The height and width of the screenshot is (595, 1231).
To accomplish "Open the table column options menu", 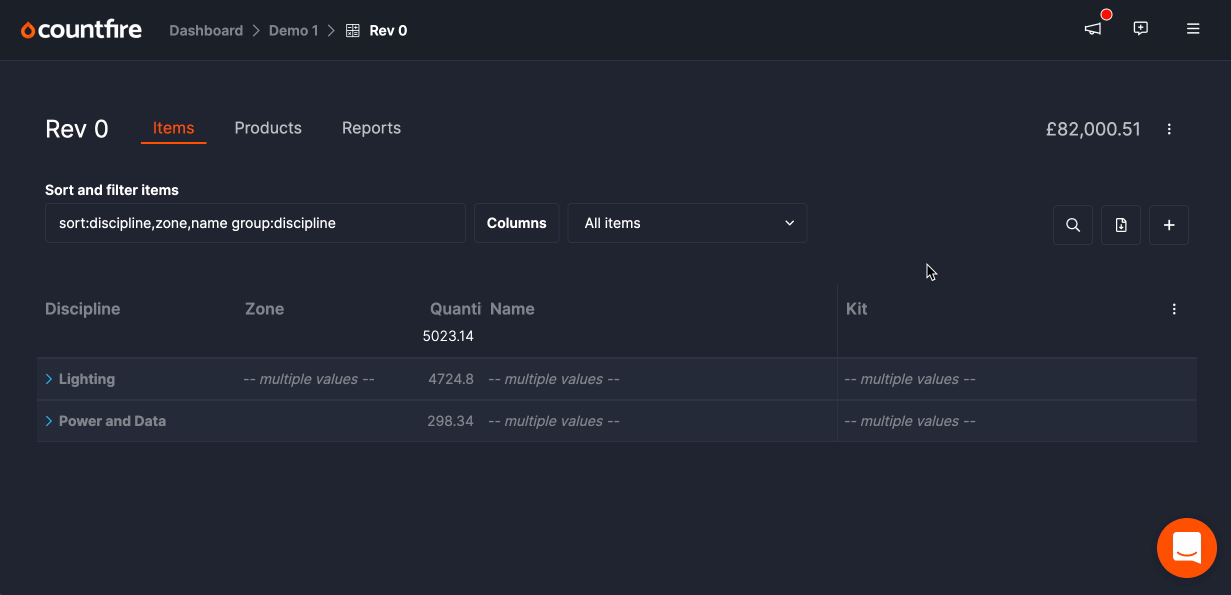I will (1174, 309).
